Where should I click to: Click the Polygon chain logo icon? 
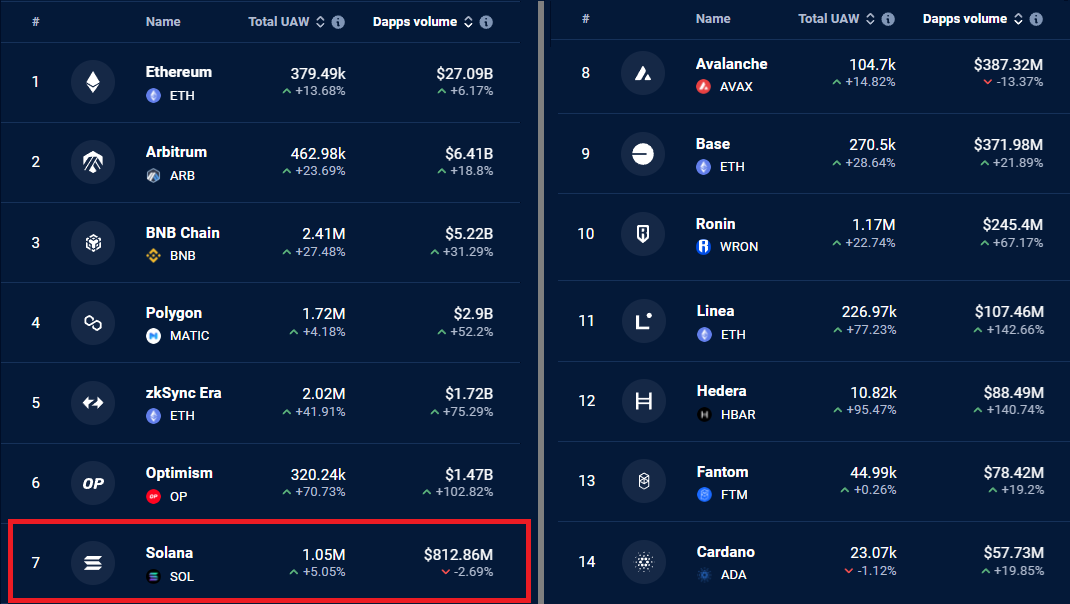(x=93, y=322)
